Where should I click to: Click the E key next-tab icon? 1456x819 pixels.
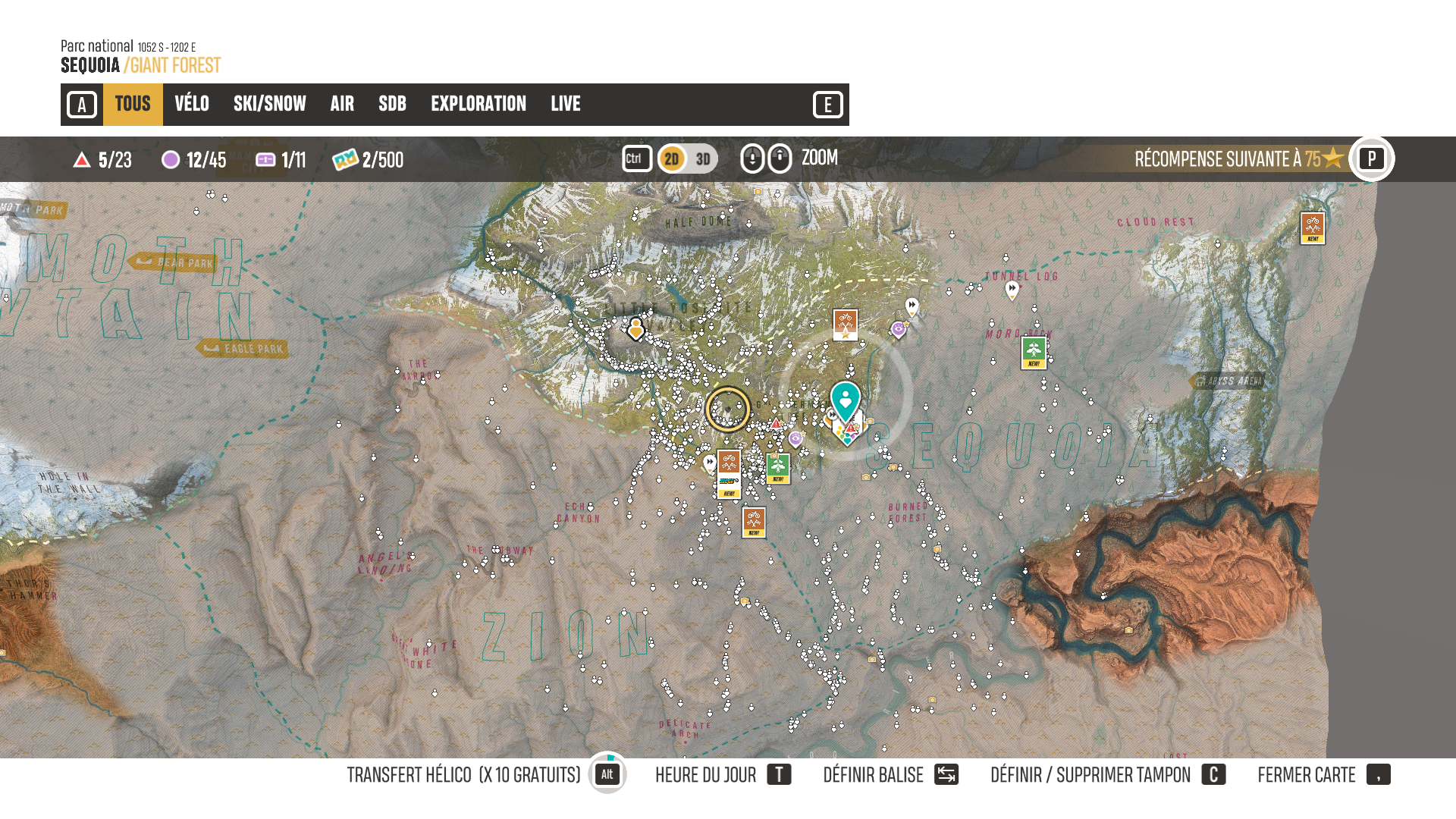pyautogui.click(x=827, y=105)
